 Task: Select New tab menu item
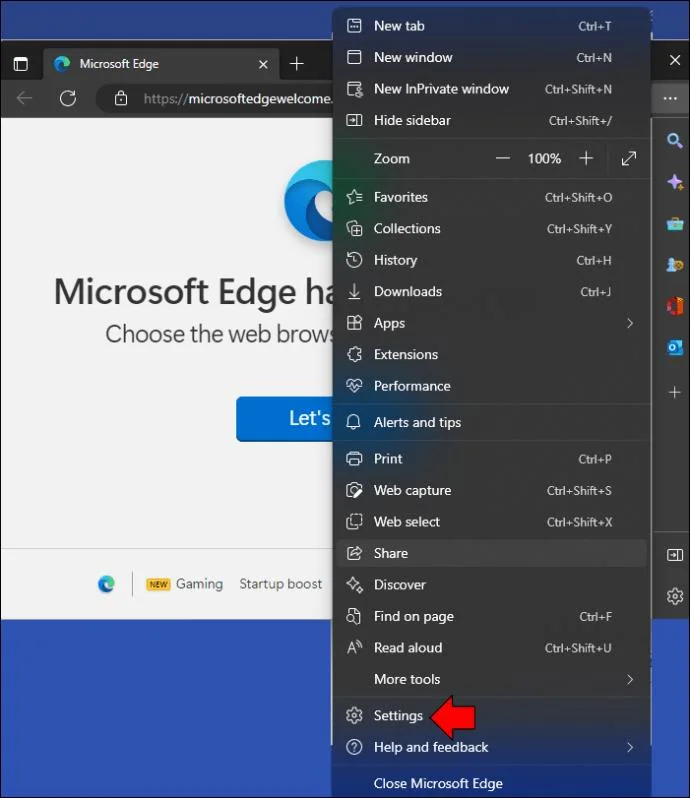point(492,26)
